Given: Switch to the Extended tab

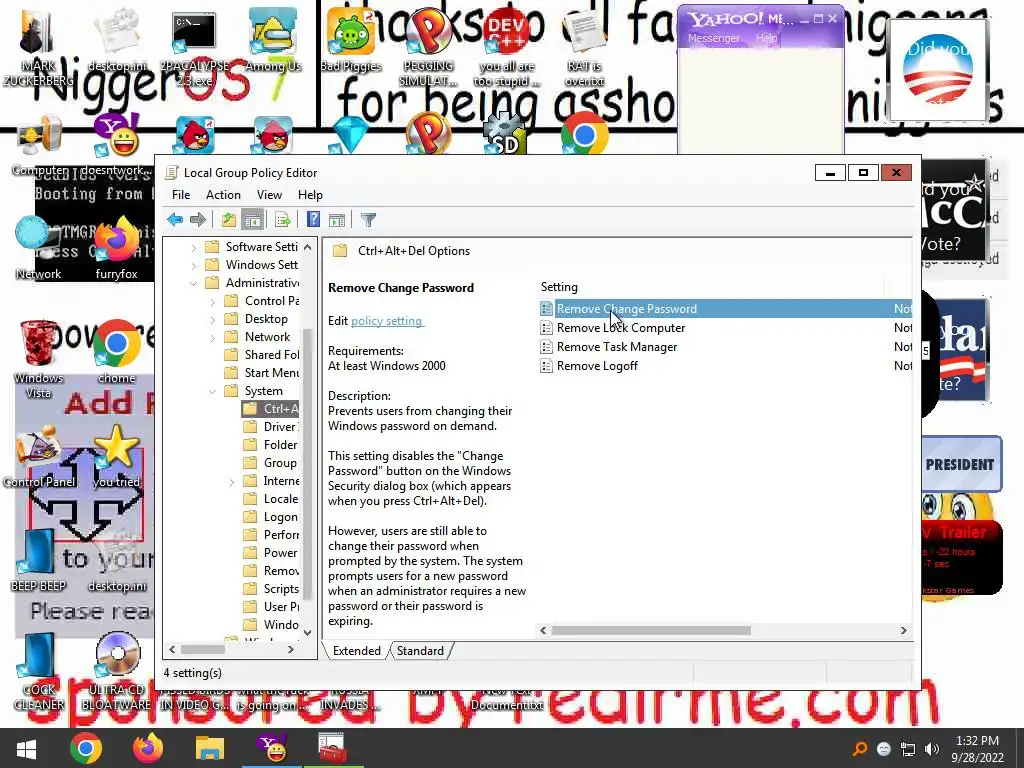Looking at the screenshot, I should 357,650.
